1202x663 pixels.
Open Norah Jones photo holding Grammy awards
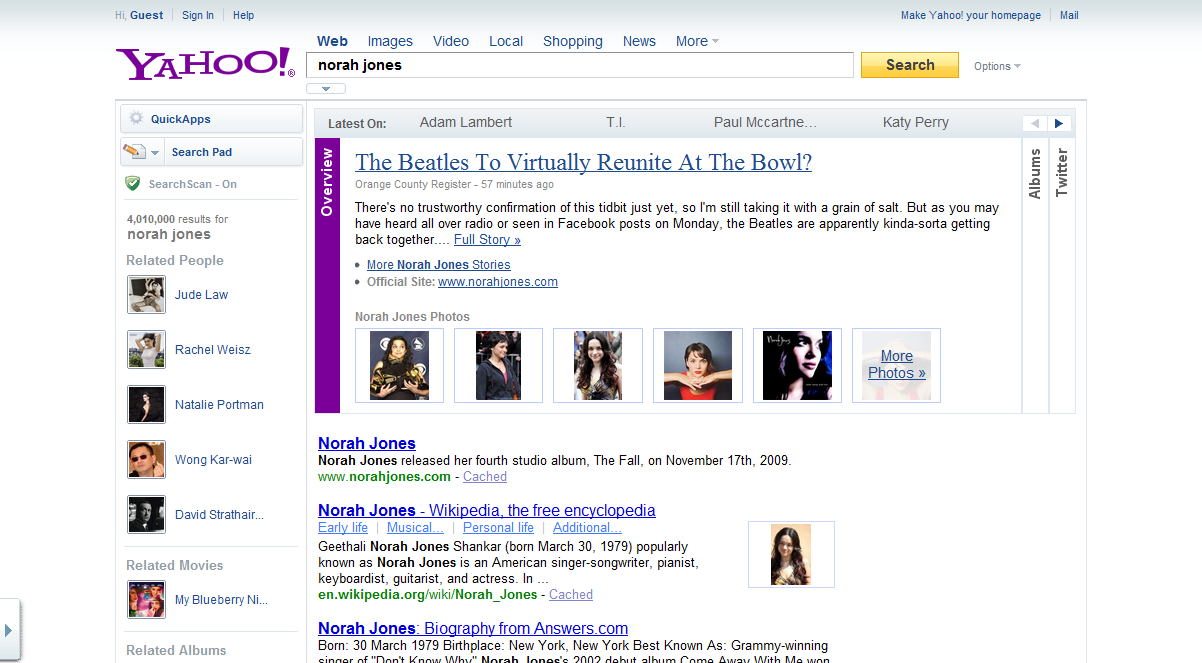399,366
